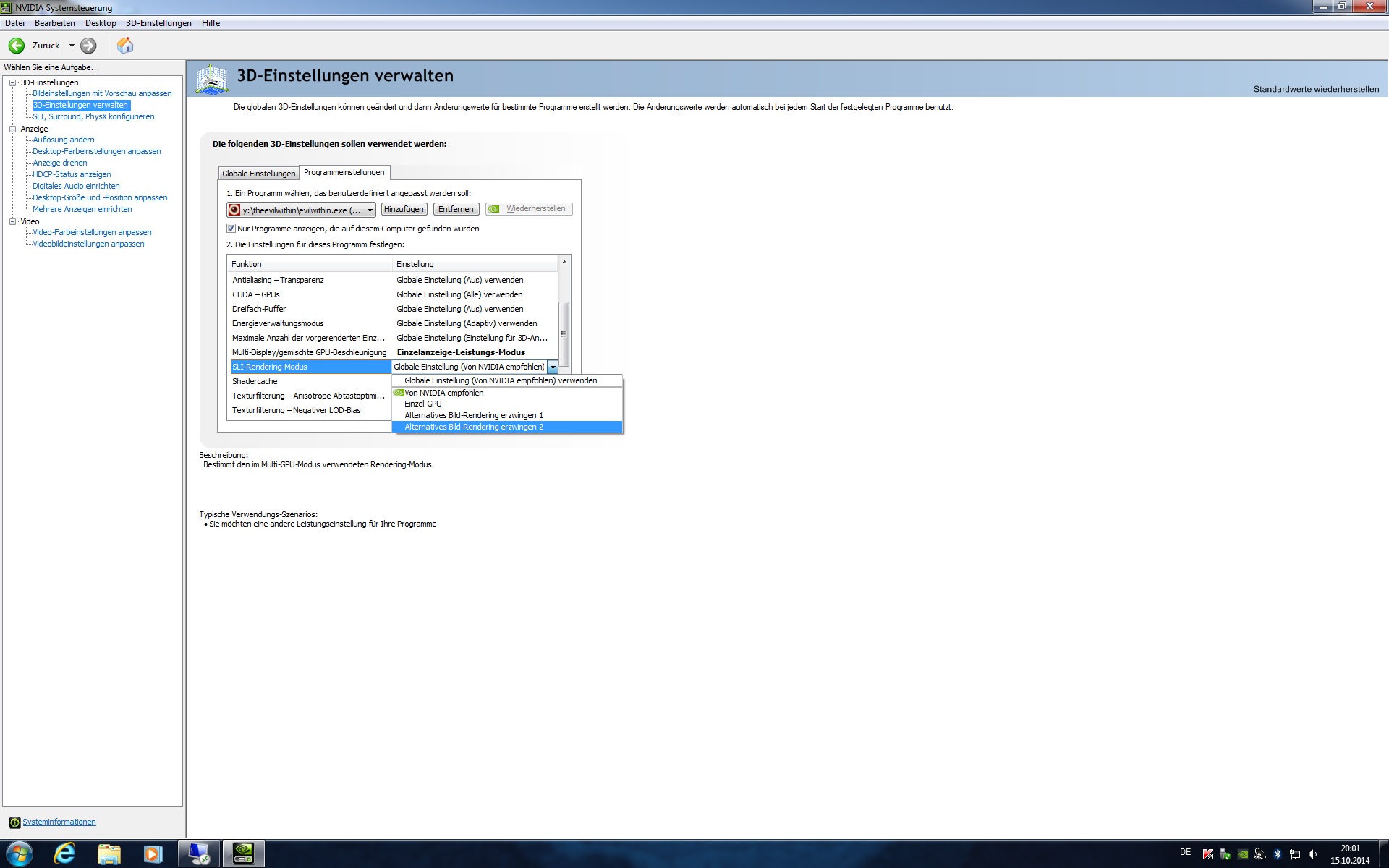Viewport: 1389px width, 868px height.
Task: Collapse the Anzeige tree node
Action: (12, 129)
